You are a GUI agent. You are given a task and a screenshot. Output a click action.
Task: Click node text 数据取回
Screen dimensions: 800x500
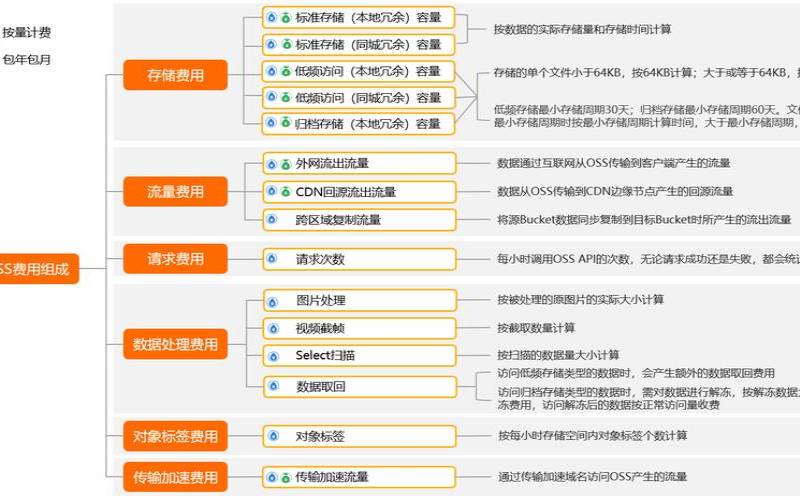321,386
